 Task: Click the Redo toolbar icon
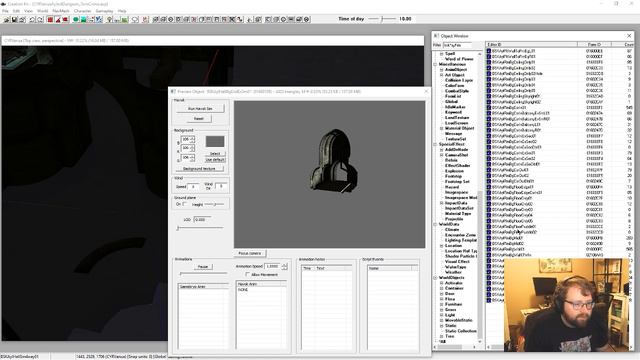pyautogui.click(x=40, y=19)
